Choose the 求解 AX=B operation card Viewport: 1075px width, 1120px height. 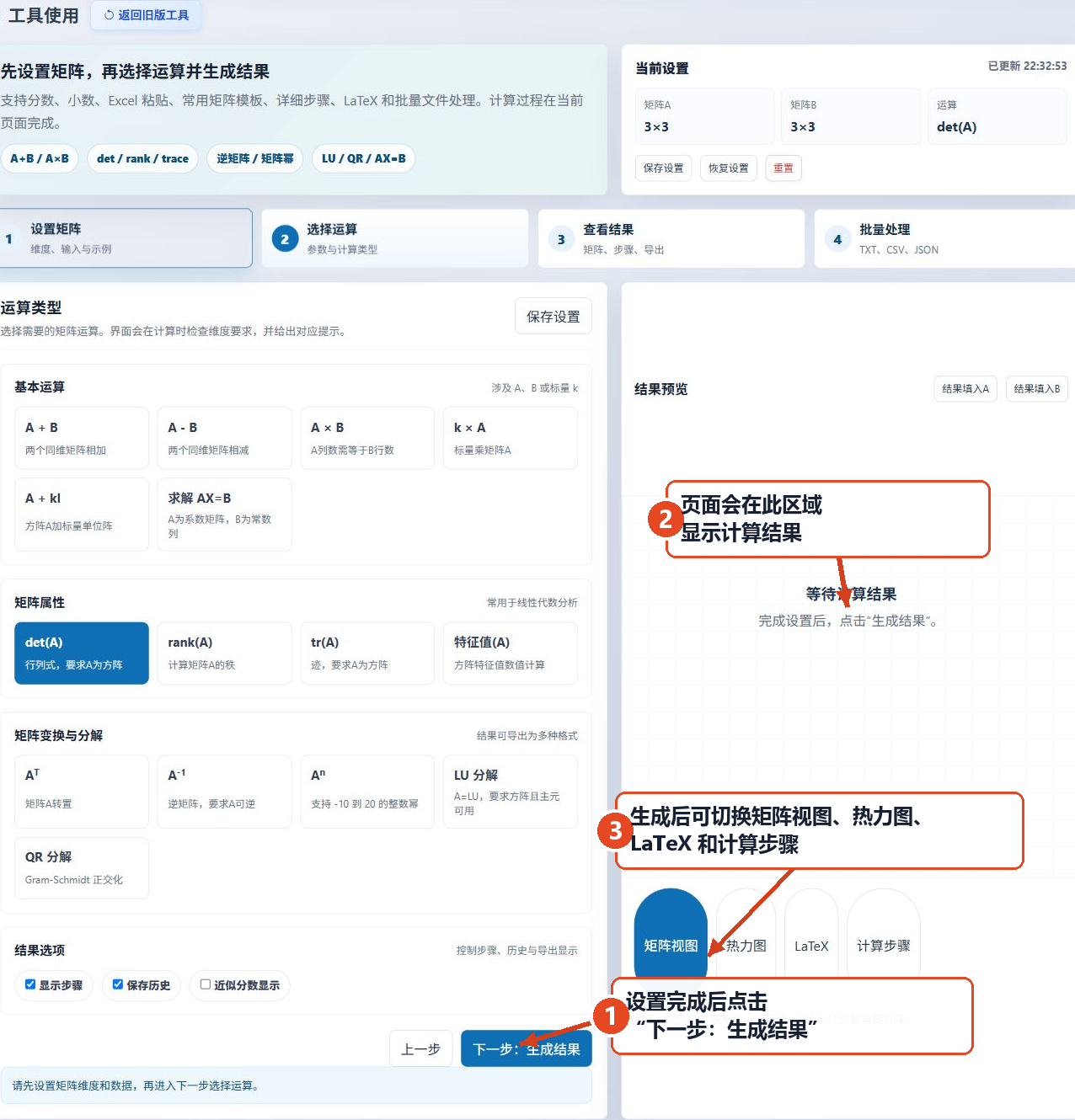(x=224, y=515)
